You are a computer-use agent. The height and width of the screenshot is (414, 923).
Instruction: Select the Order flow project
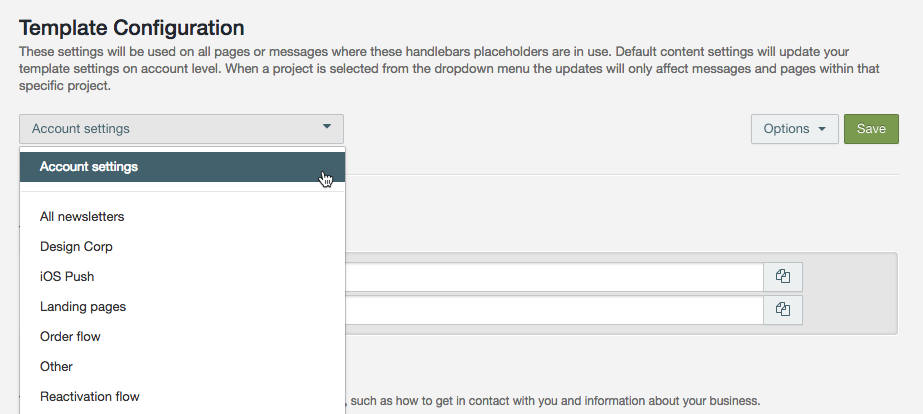click(x=70, y=336)
